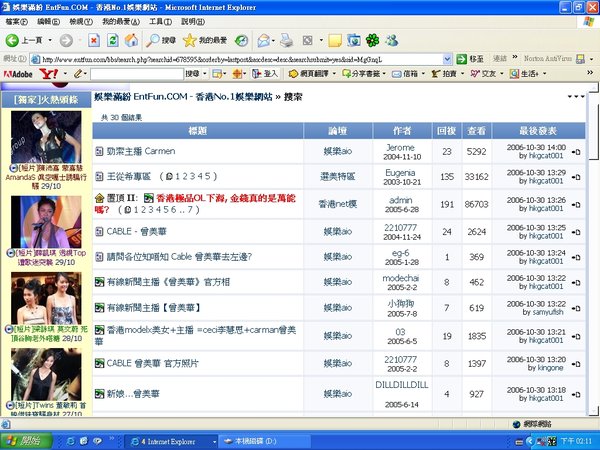Go to Home page icon

(131, 40)
